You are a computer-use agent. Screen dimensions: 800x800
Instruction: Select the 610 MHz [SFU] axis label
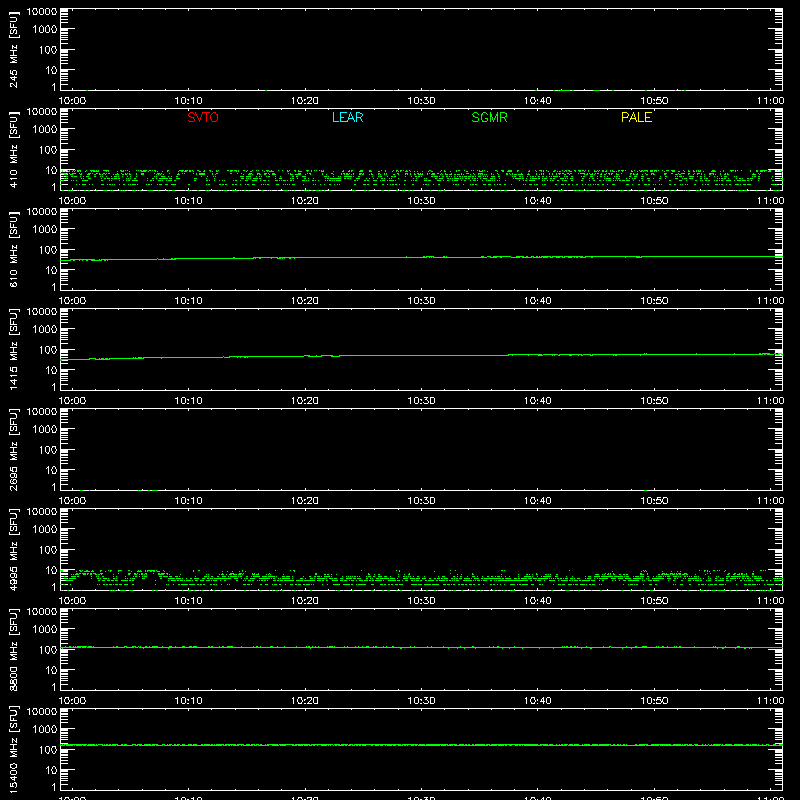13,249
